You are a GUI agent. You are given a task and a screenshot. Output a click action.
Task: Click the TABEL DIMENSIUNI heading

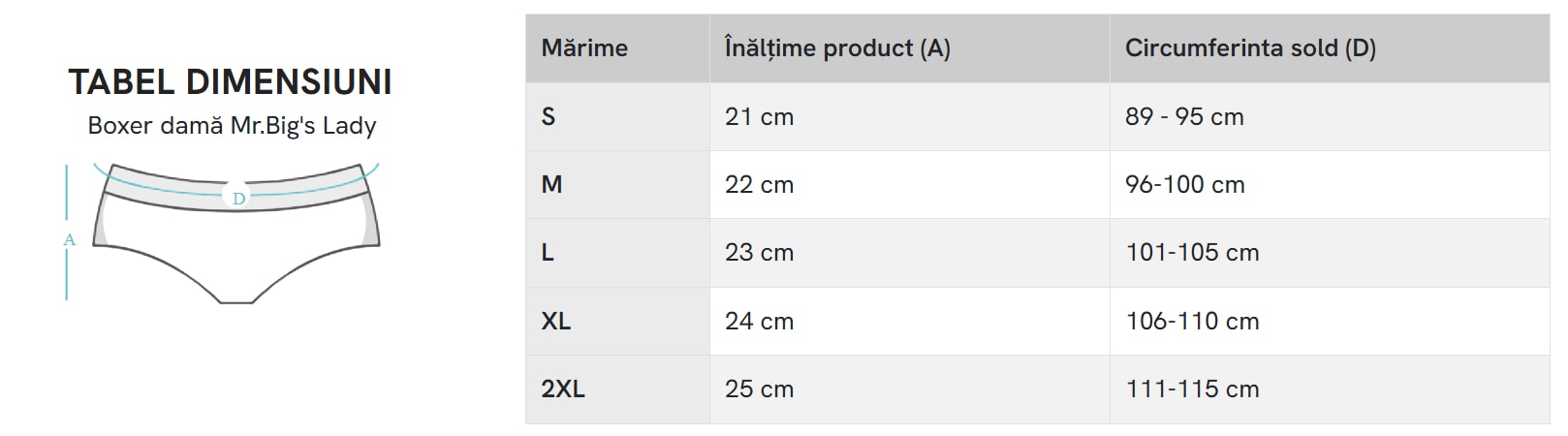click(x=231, y=82)
